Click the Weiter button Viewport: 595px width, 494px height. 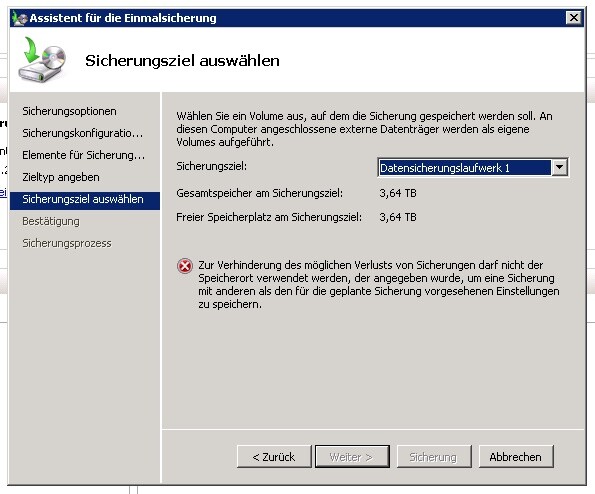353,457
